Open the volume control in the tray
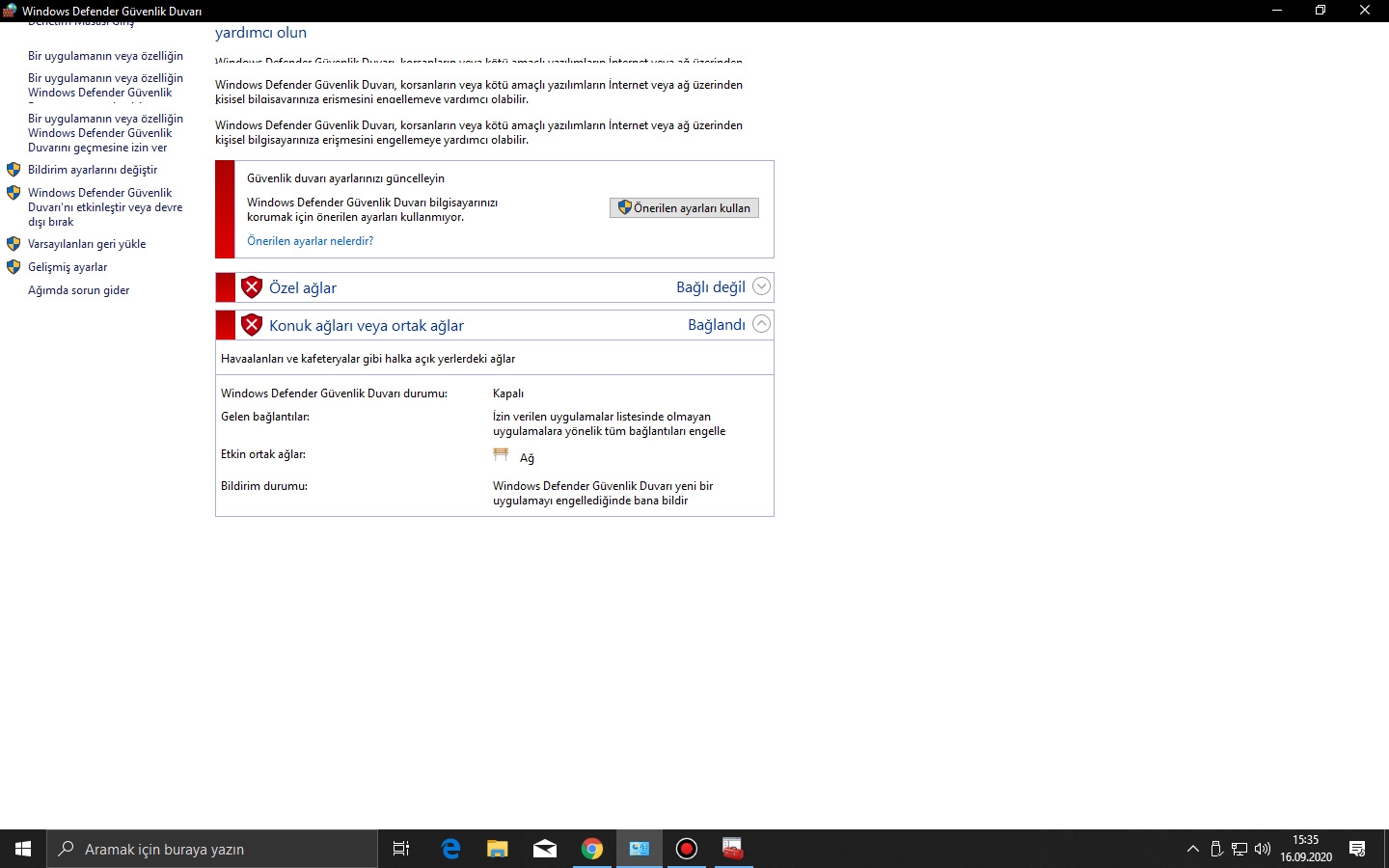Viewport: 1389px width, 868px height. [x=1263, y=849]
